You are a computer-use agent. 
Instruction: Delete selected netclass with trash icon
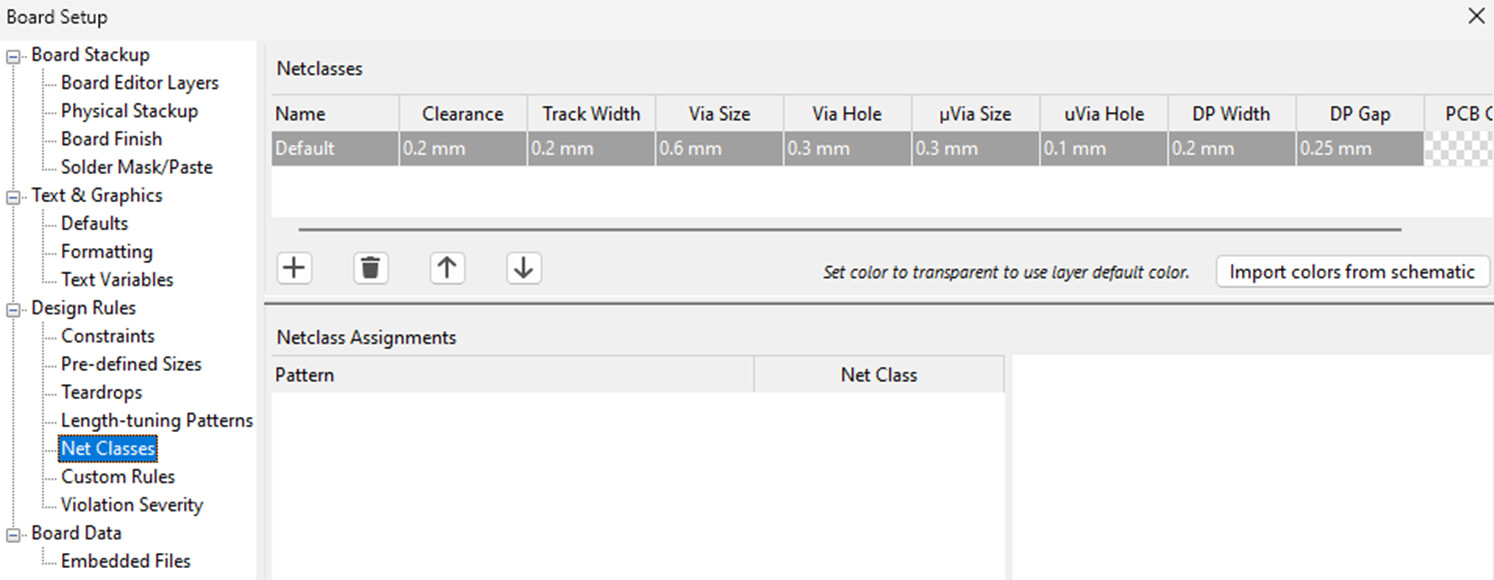pos(370,268)
